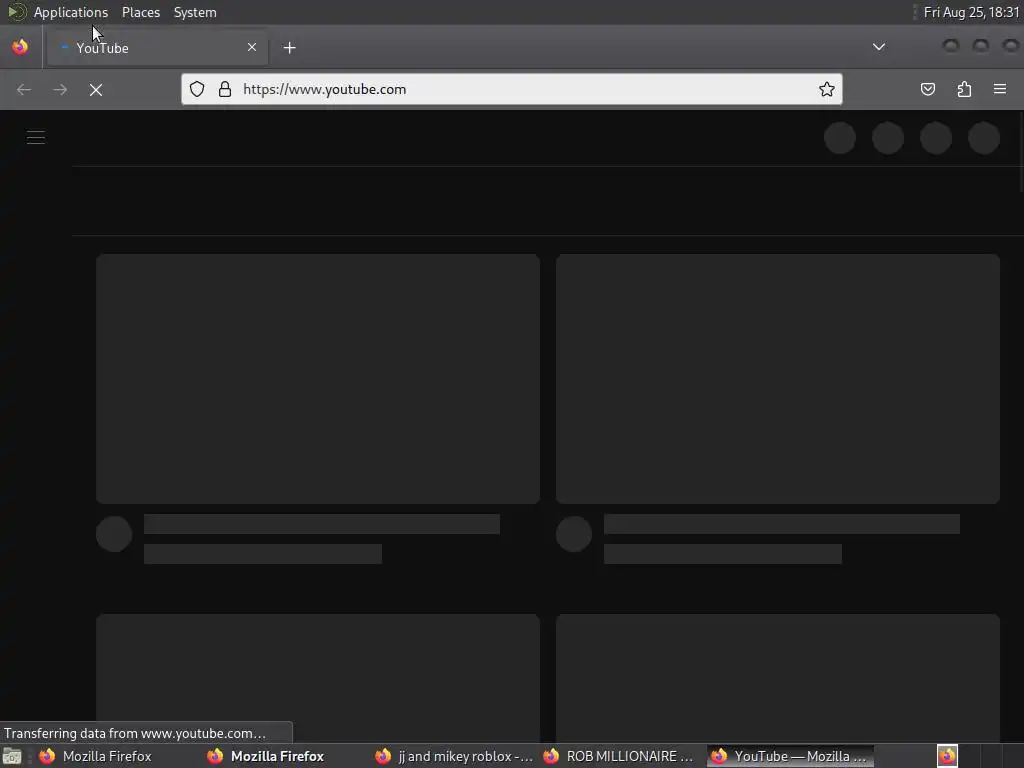Select YouTube — Mozilla taskbar window

tap(791, 756)
